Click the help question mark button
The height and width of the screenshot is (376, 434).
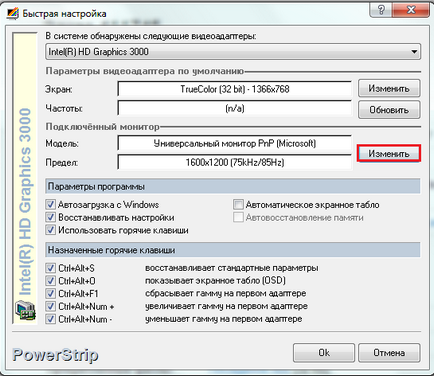click(381, 10)
